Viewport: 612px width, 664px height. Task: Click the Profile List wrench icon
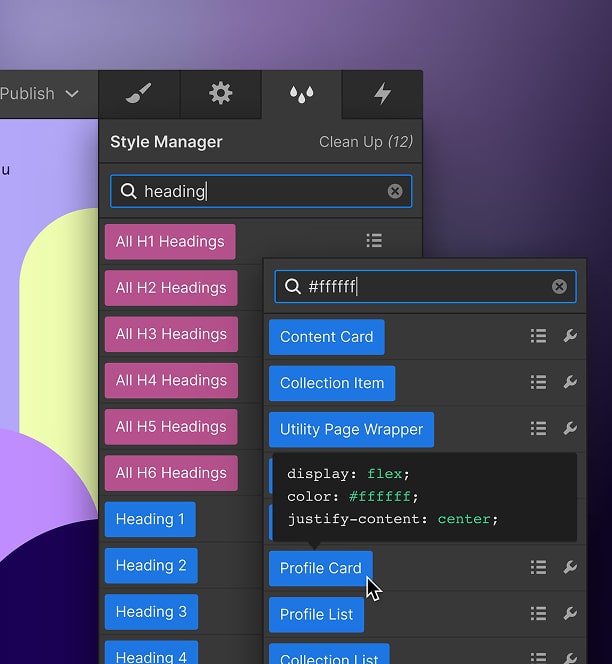pyautogui.click(x=570, y=614)
